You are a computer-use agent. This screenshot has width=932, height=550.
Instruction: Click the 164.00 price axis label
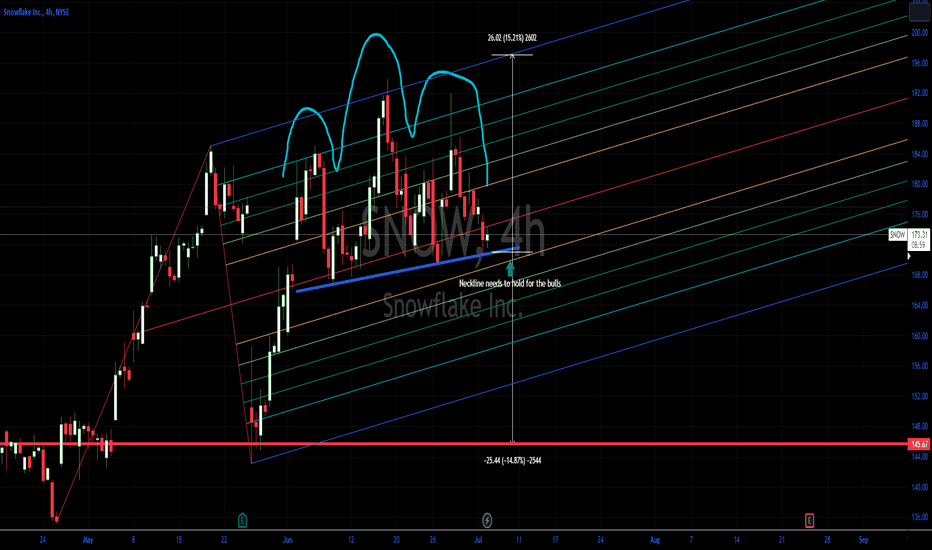pos(919,305)
